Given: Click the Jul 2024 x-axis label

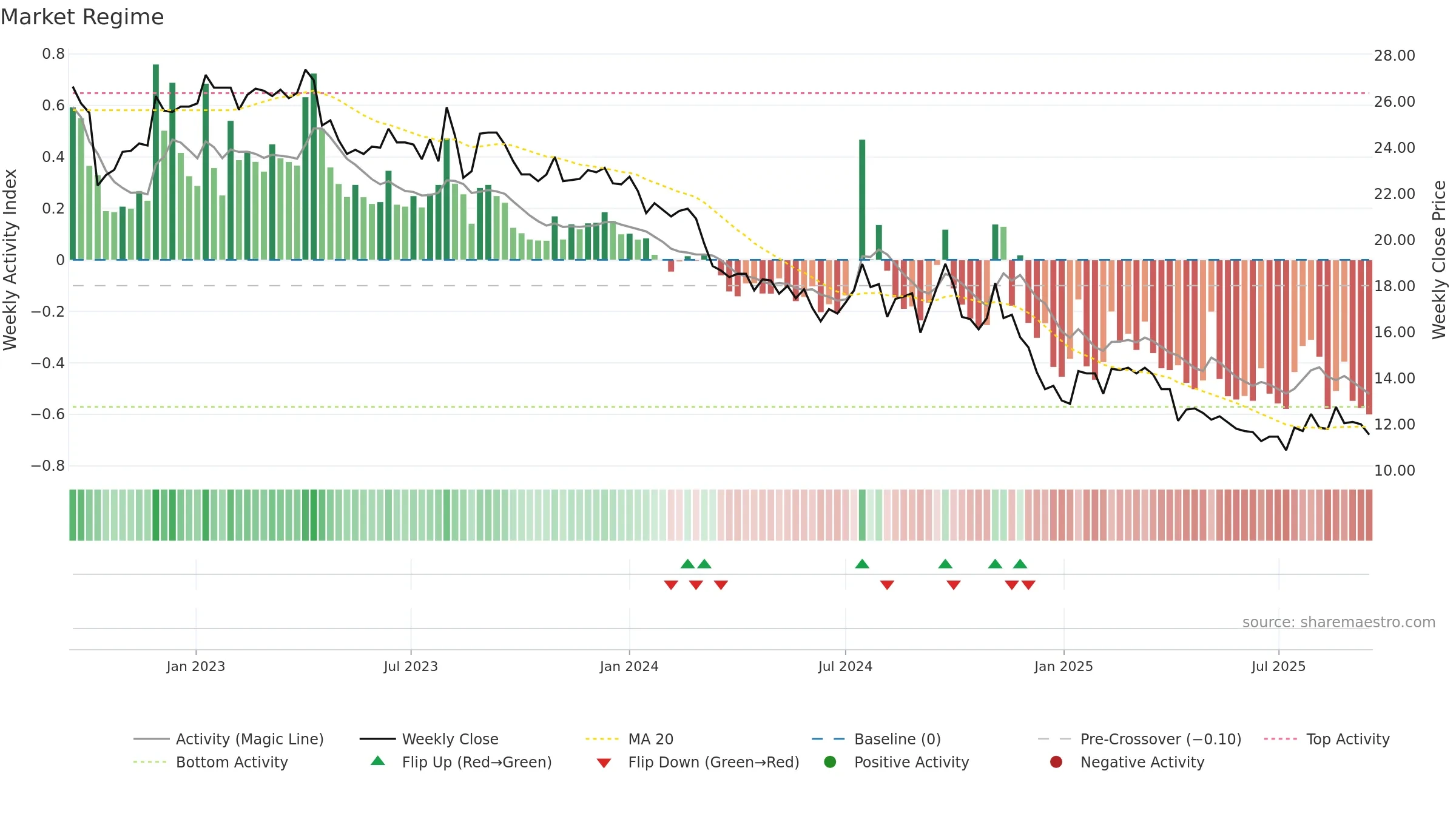Looking at the screenshot, I should coord(845,667).
